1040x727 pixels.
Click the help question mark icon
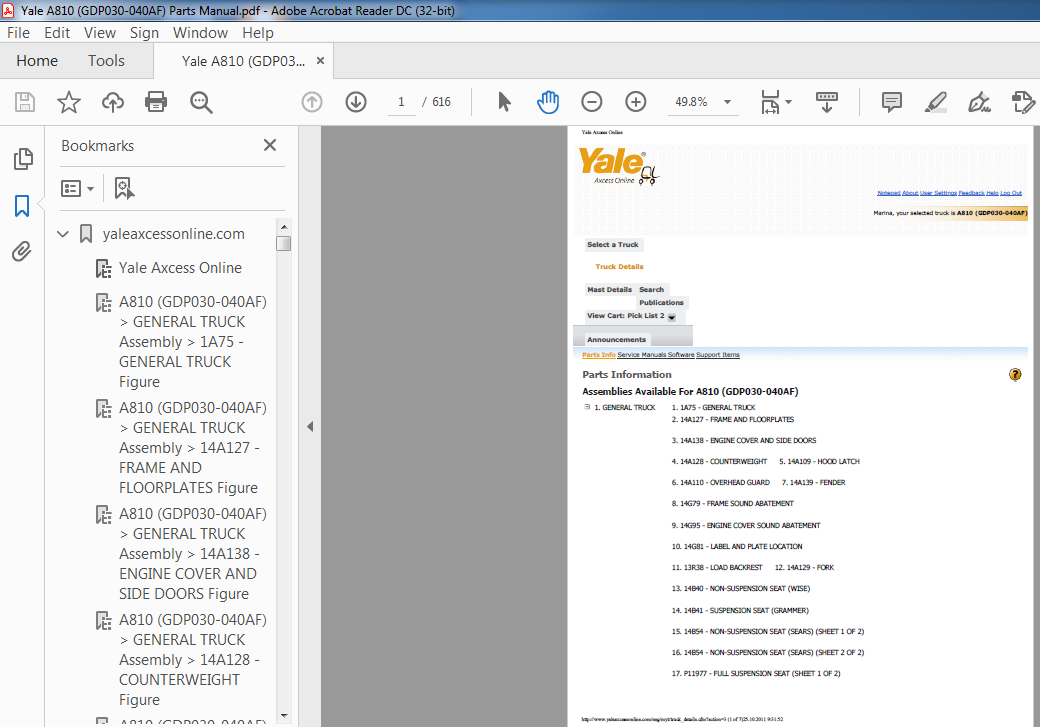[1015, 375]
